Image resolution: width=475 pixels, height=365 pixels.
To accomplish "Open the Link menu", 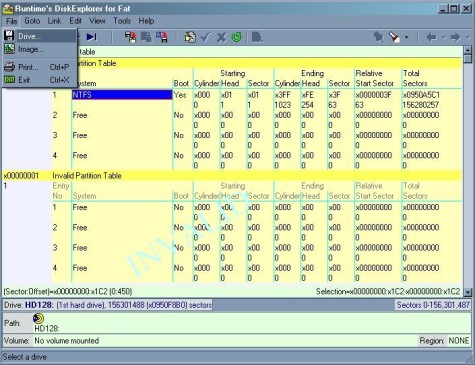I will coord(54,21).
